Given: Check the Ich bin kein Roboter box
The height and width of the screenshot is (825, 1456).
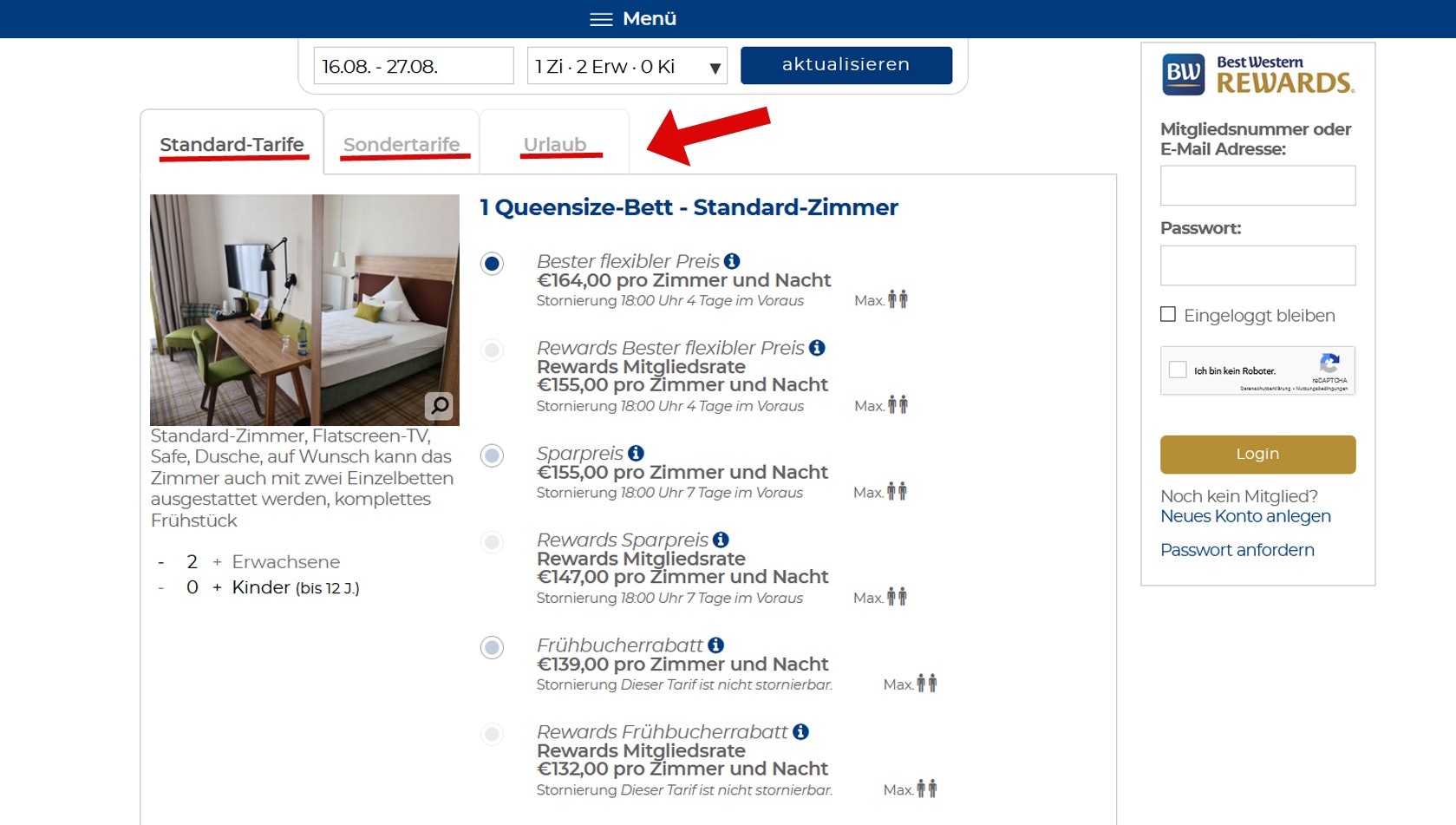Looking at the screenshot, I should (1178, 370).
